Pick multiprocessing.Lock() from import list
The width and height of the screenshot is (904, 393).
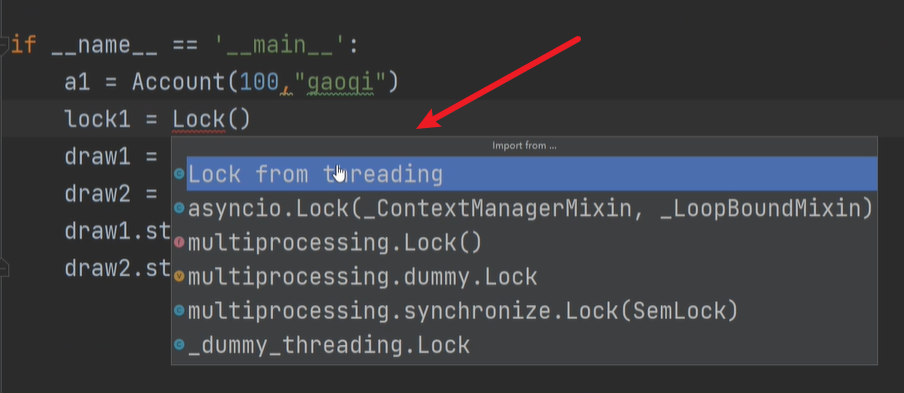click(532, 243)
